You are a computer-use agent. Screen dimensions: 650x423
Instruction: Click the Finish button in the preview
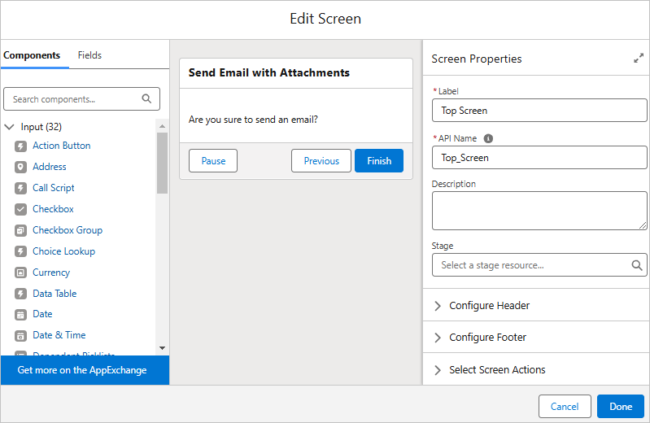[x=379, y=161]
